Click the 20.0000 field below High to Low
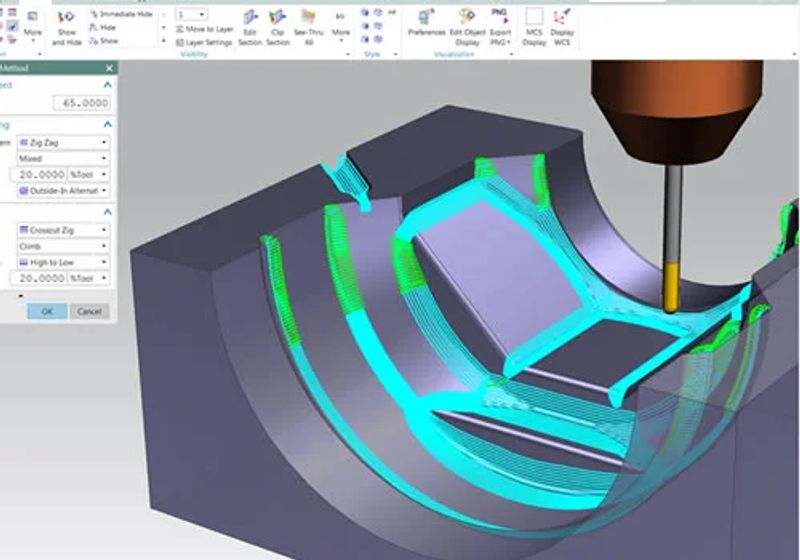This screenshot has width=800, height=560. pos(39,278)
